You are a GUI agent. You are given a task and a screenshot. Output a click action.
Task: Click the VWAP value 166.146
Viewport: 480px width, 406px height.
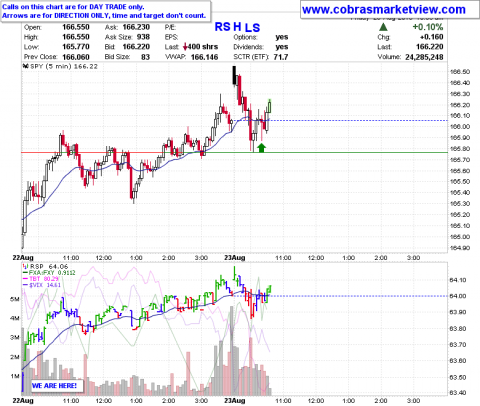[204, 57]
